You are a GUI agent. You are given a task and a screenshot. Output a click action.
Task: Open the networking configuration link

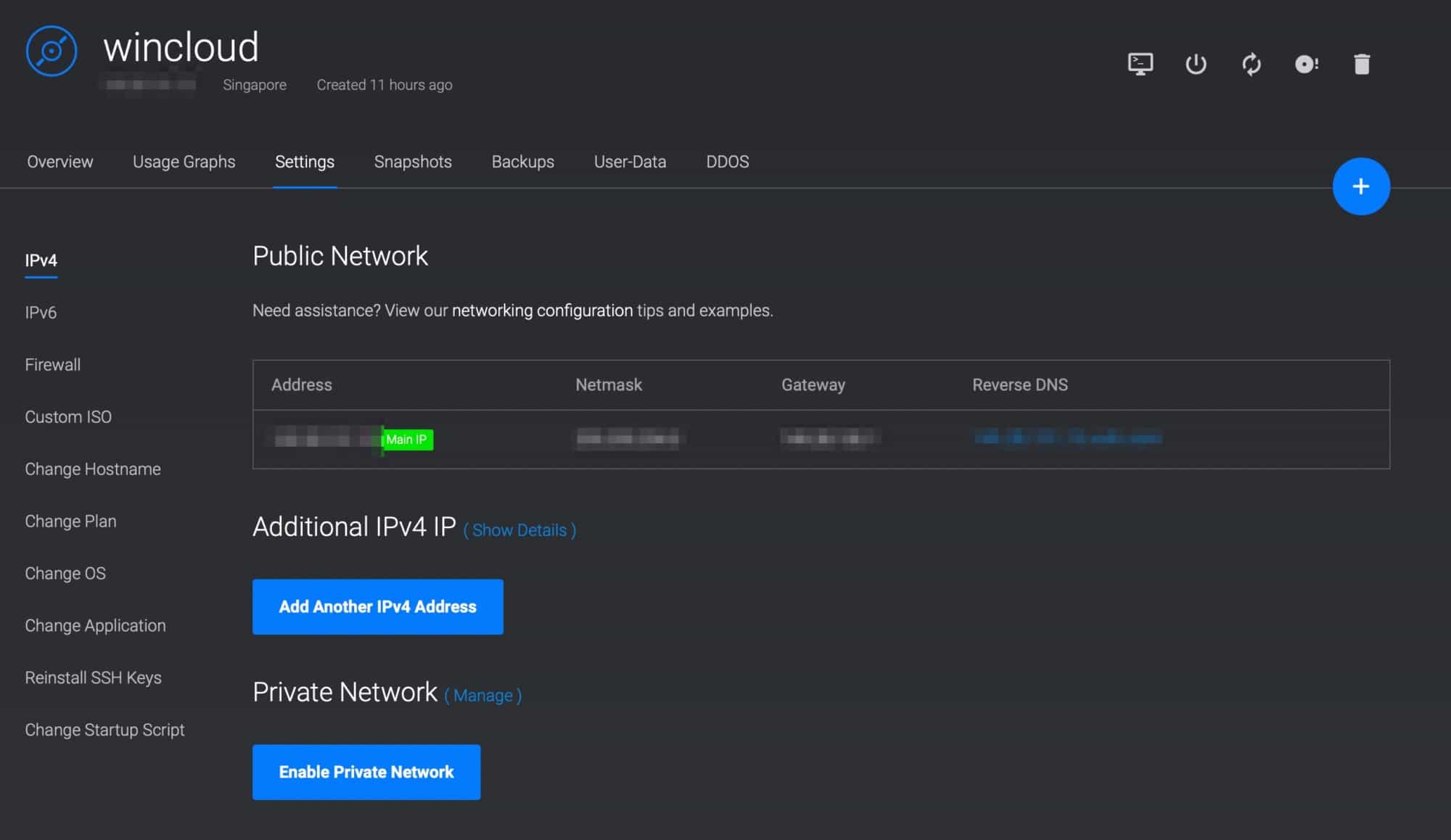543,310
